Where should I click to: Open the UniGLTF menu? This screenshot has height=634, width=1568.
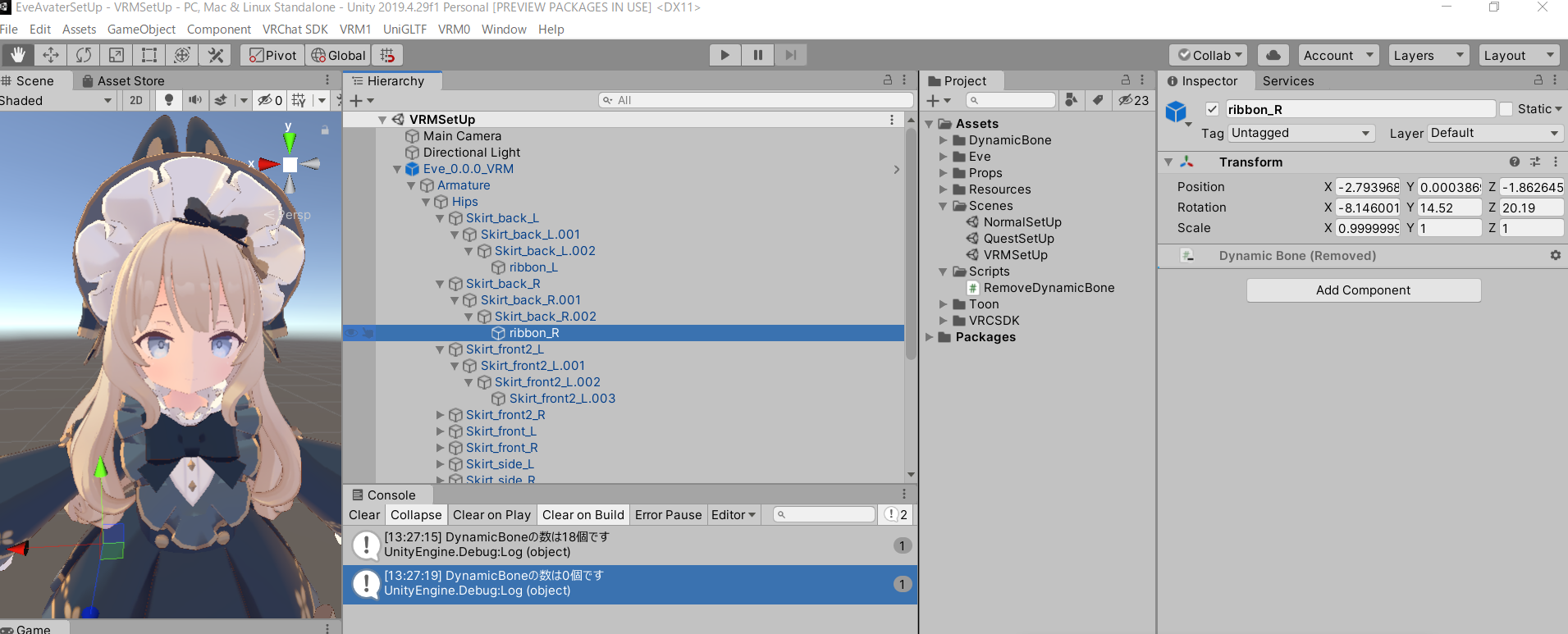tap(405, 30)
